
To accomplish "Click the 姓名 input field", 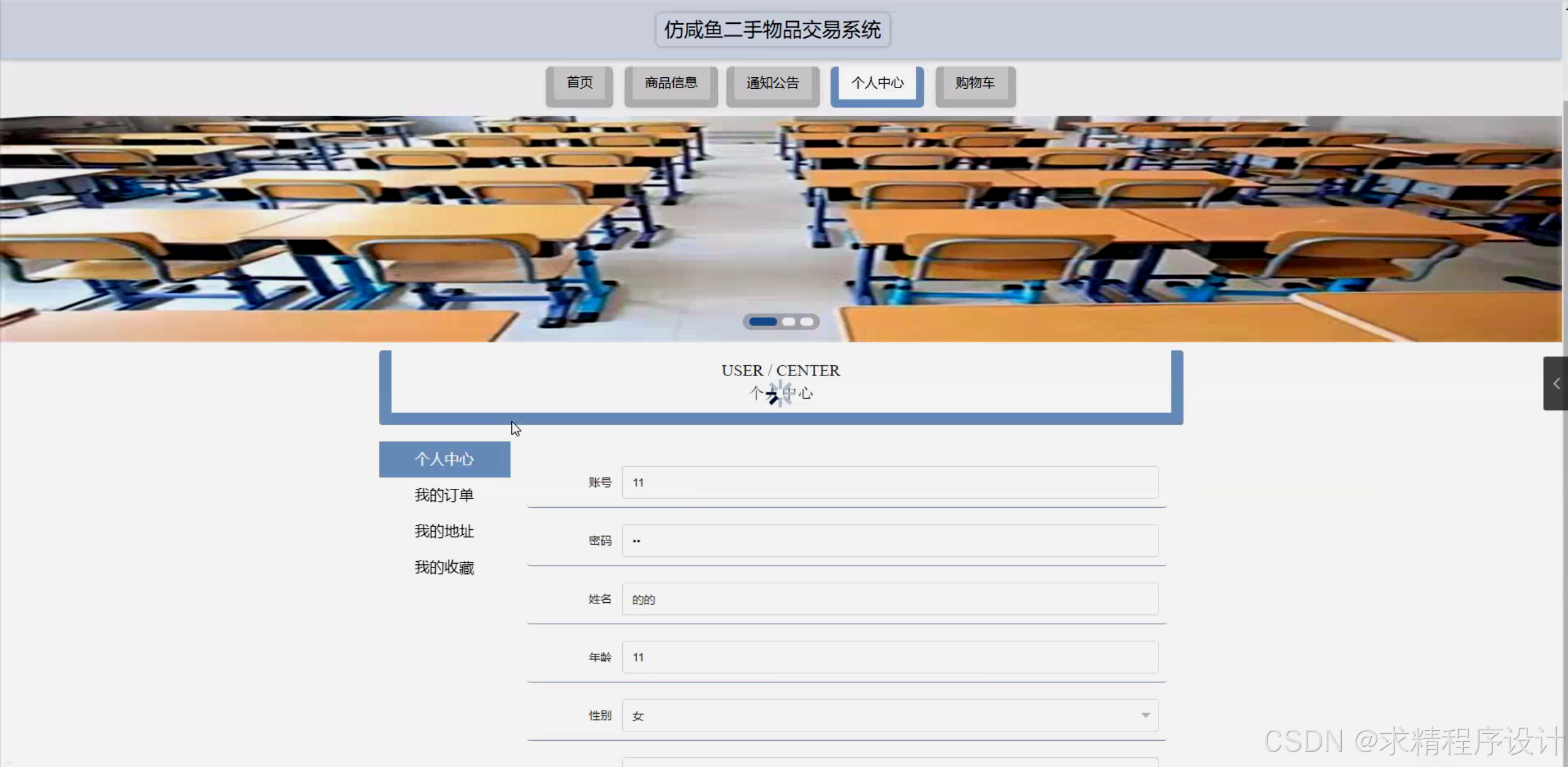I will point(889,599).
